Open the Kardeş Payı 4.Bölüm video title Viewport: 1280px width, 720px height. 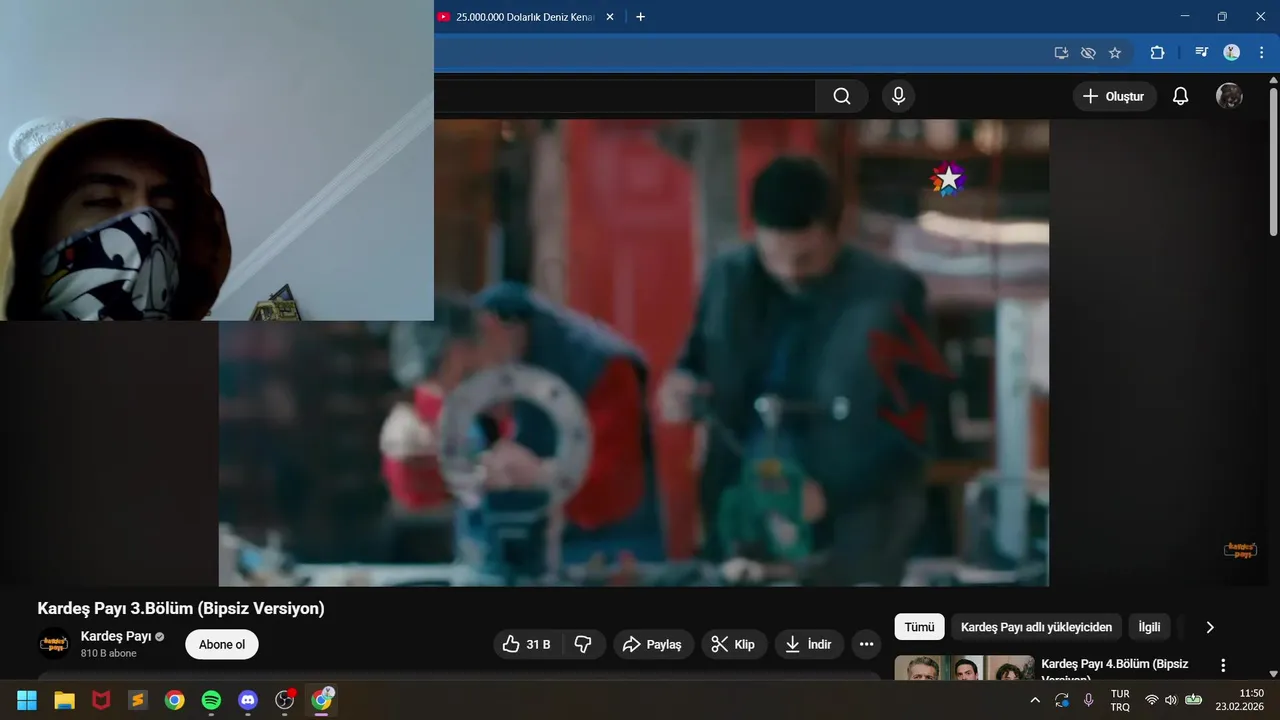1115,670
